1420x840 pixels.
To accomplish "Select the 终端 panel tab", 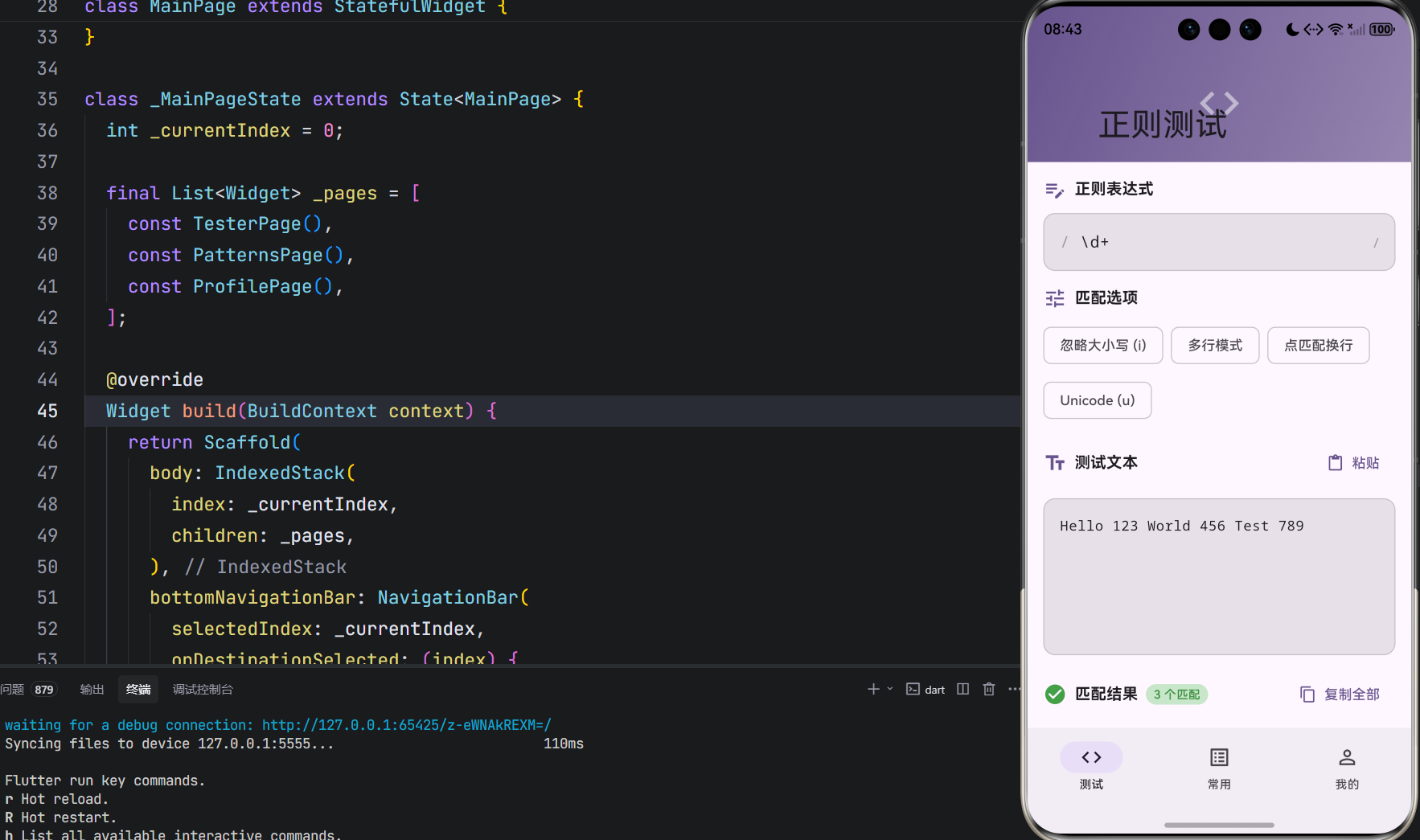I will tap(138, 689).
